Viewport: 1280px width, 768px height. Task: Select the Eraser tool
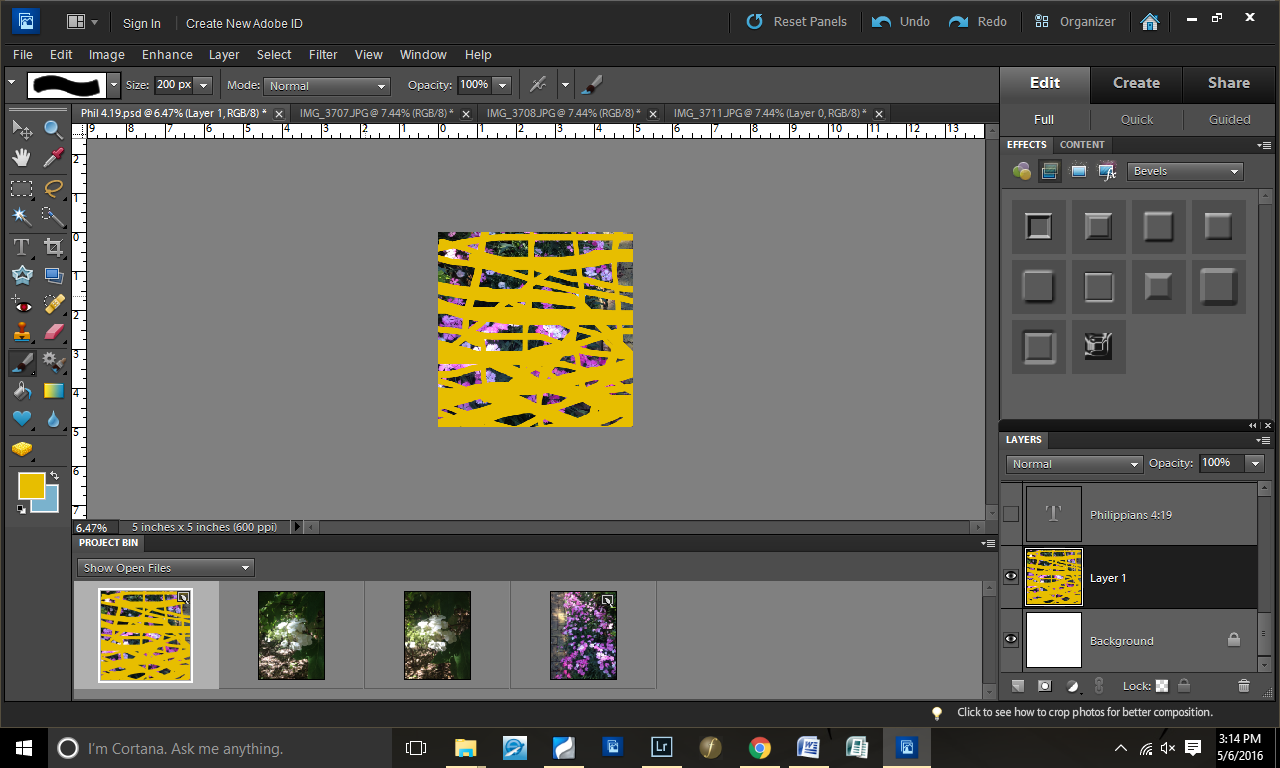pyautogui.click(x=54, y=332)
